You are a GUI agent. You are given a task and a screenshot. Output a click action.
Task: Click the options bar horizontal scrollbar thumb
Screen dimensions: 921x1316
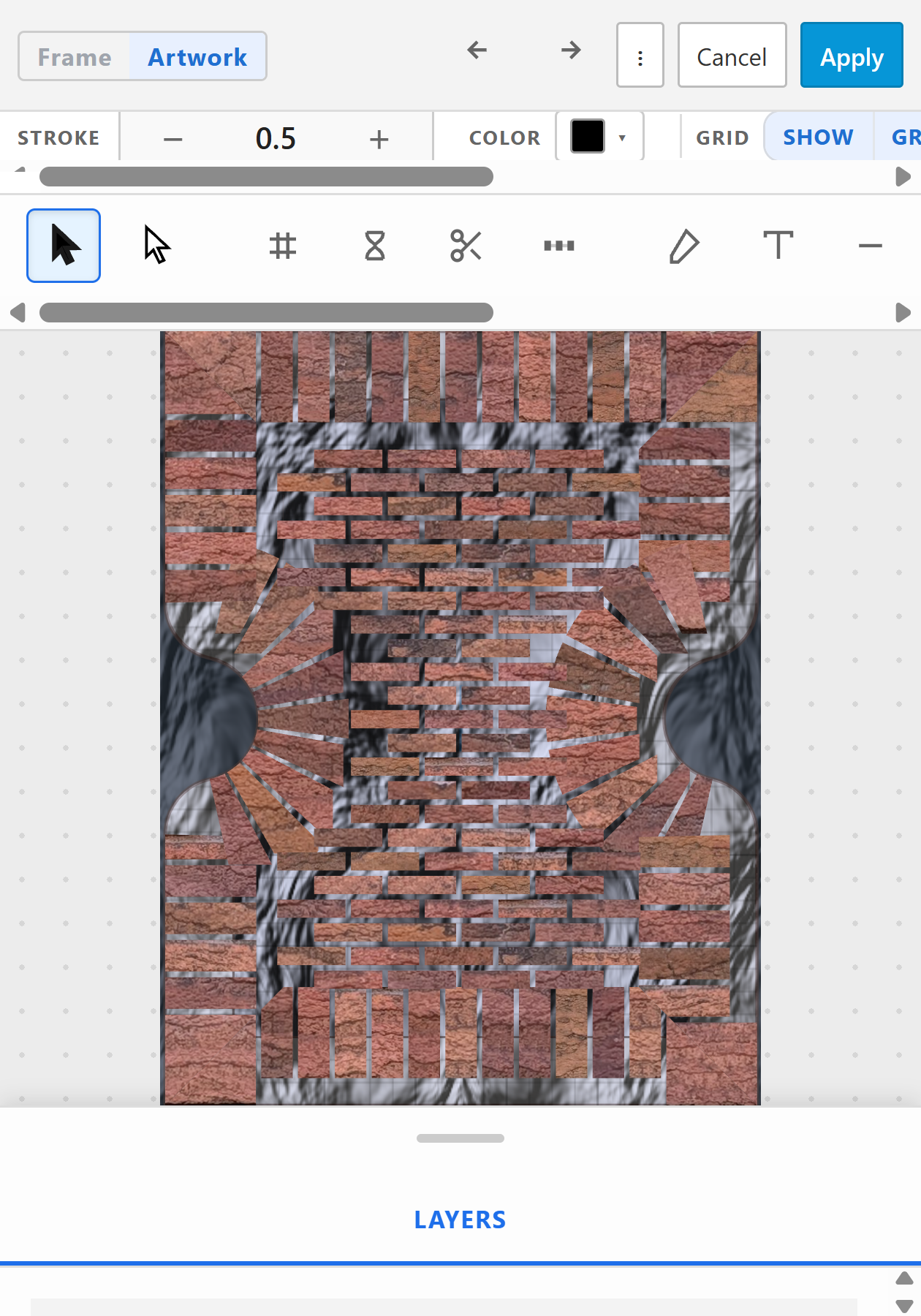266,176
